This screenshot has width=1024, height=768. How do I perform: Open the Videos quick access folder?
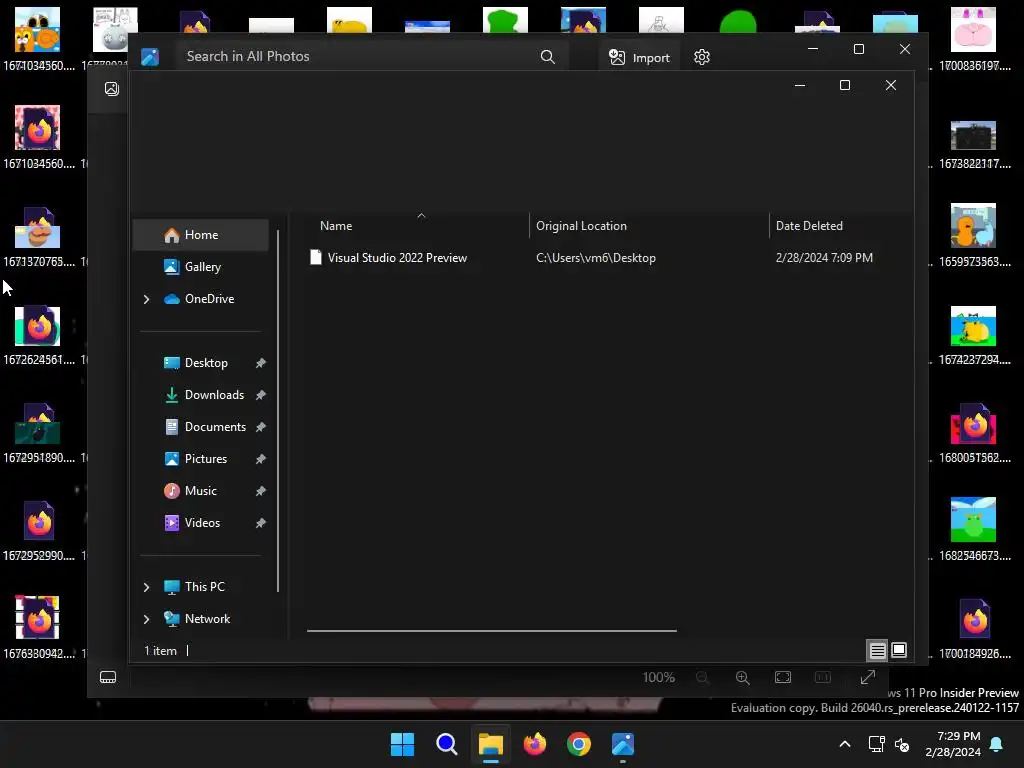(x=202, y=523)
